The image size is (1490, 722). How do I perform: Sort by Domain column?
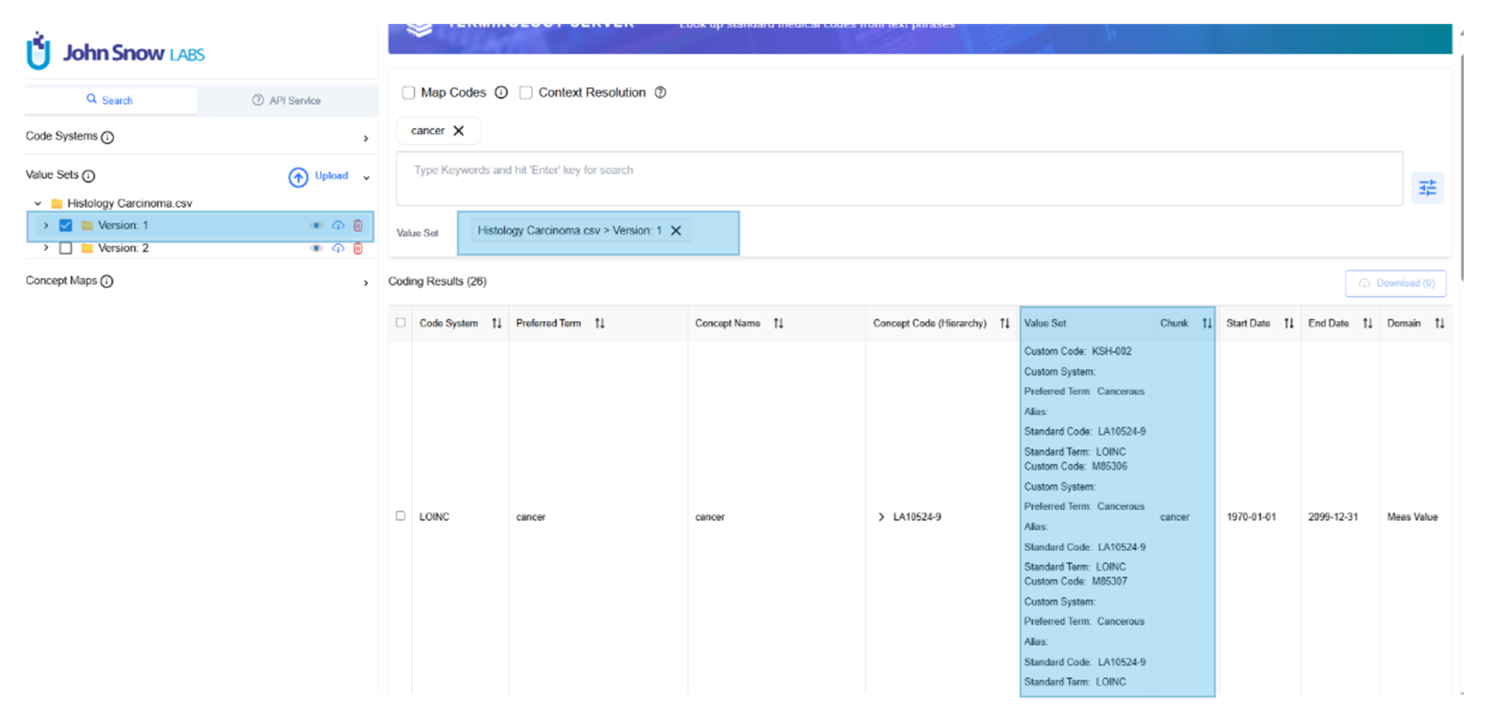point(1439,324)
